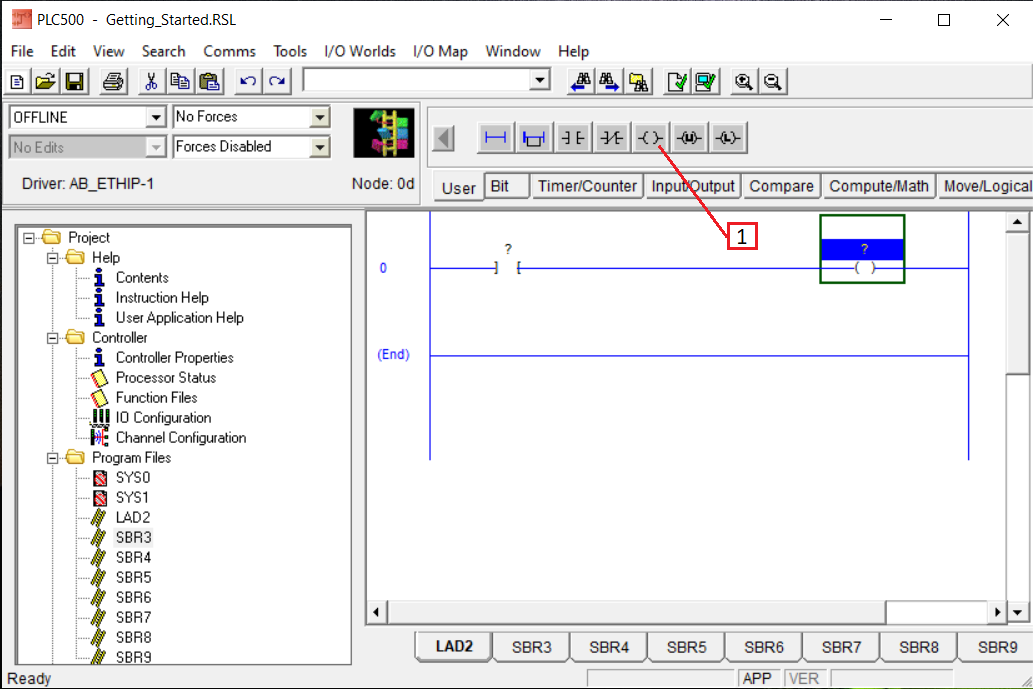Switch to the SBR6 program tab

click(x=764, y=647)
